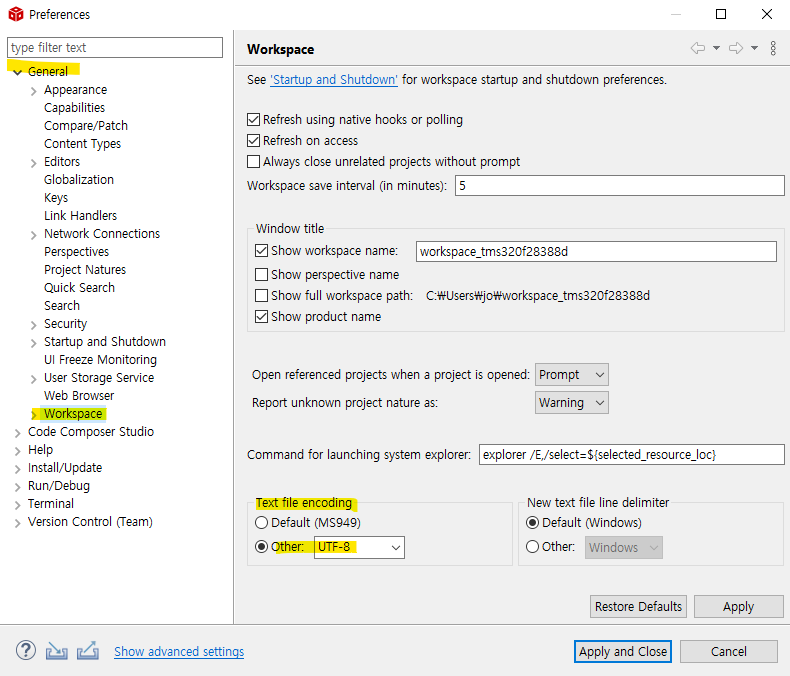The width and height of the screenshot is (790, 676).
Task: Enable Show perspective name checkbox
Action: tap(261, 275)
